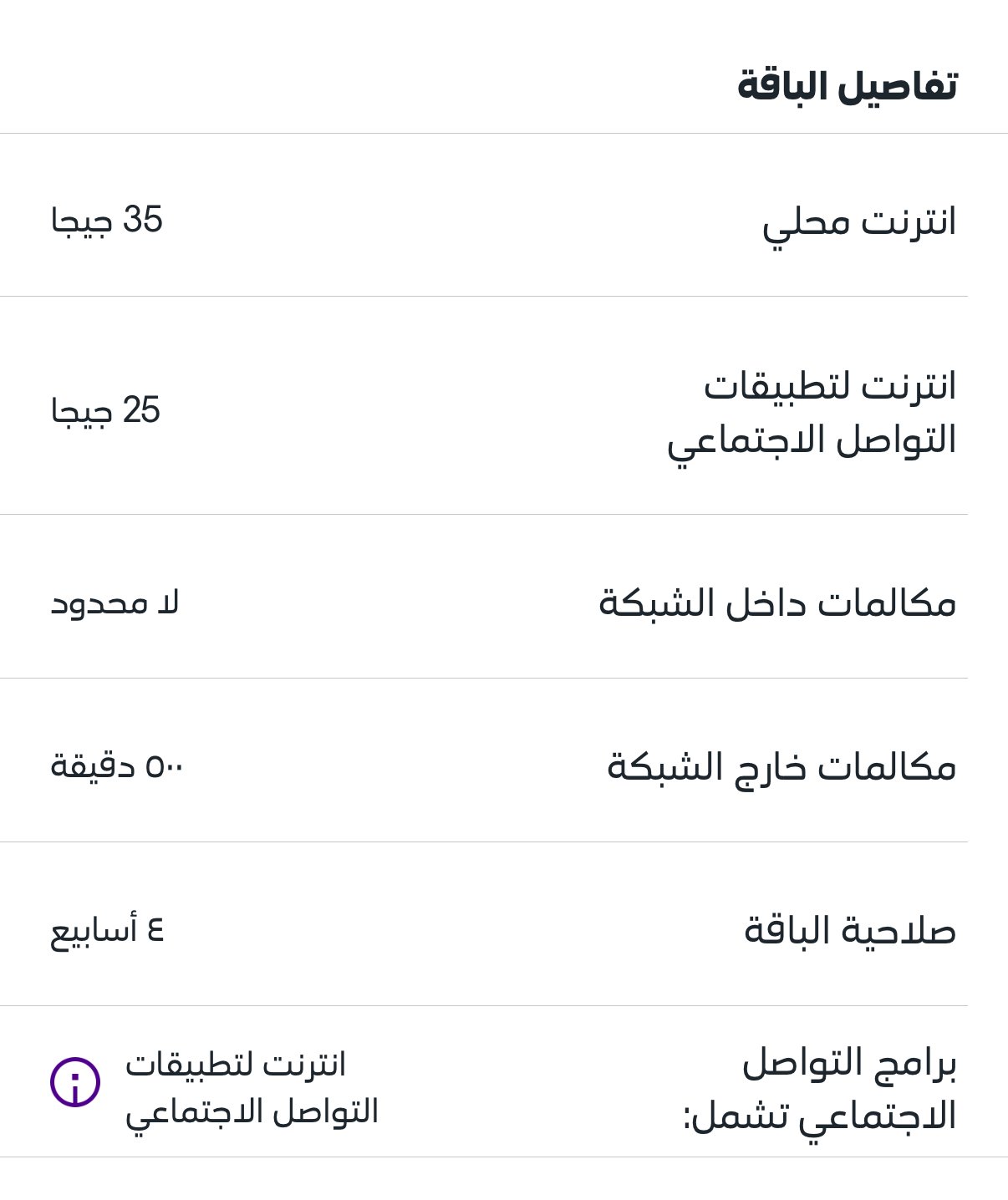
Task: Click the number 35 in local internet row
Action: click(x=143, y=220)
